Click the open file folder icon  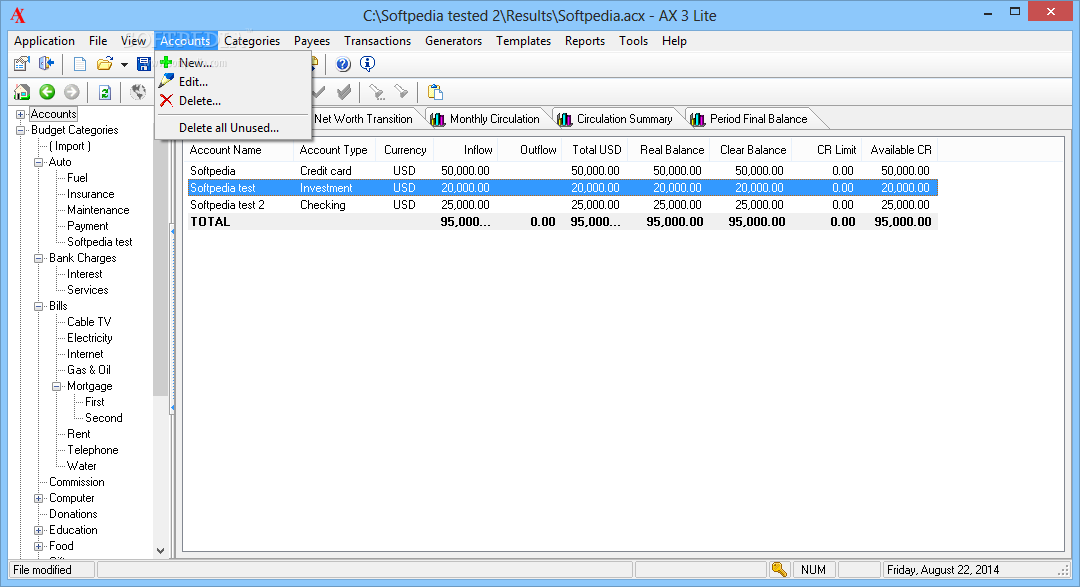105,64
